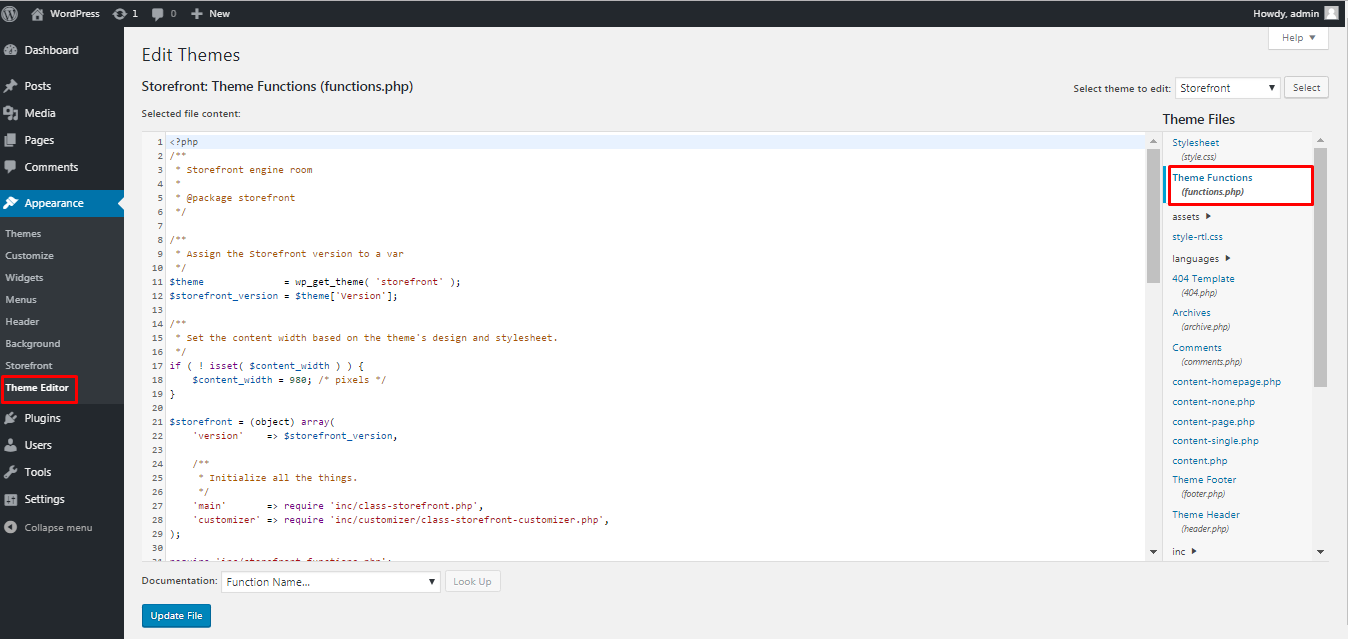Open content.php file
1348x639 pixels.
1200,461
